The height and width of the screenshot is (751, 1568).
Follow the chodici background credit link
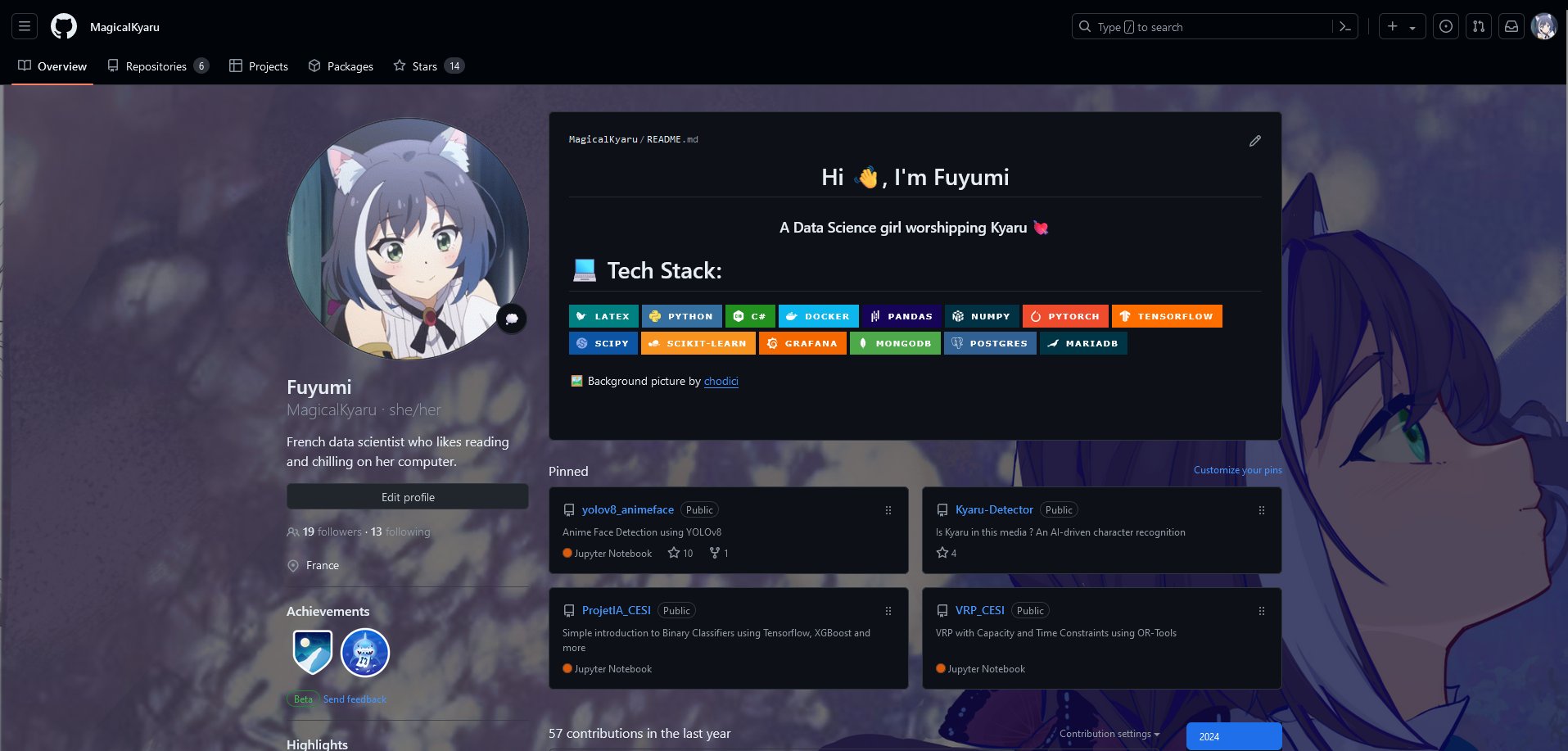coord(721,381)
